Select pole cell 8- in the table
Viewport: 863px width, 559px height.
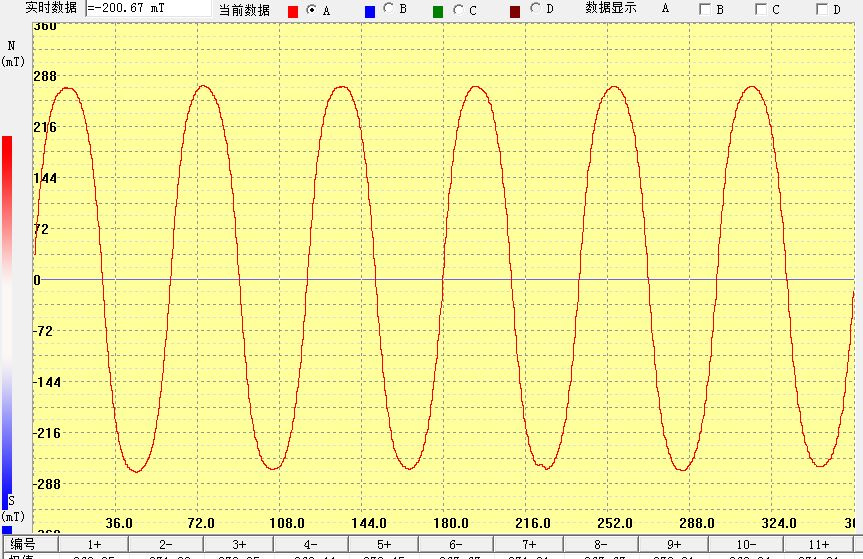[x=600, y=544]
